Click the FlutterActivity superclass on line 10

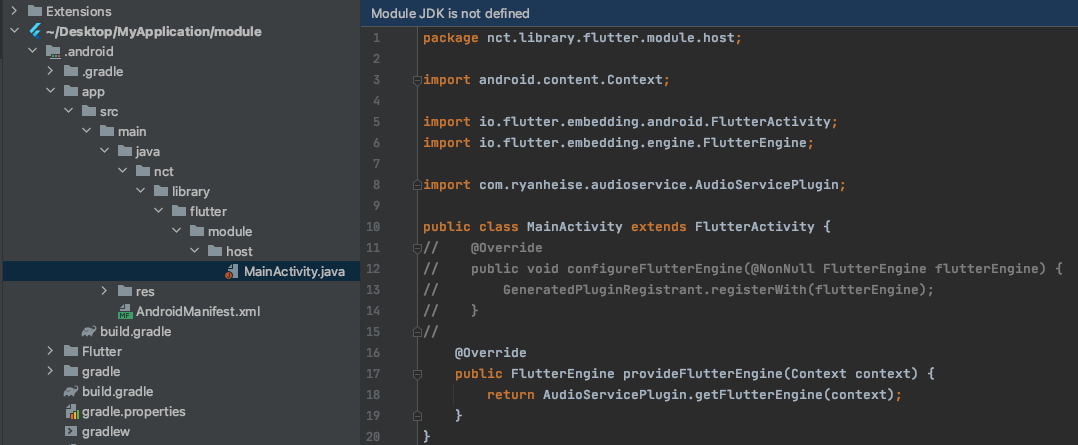755,226
